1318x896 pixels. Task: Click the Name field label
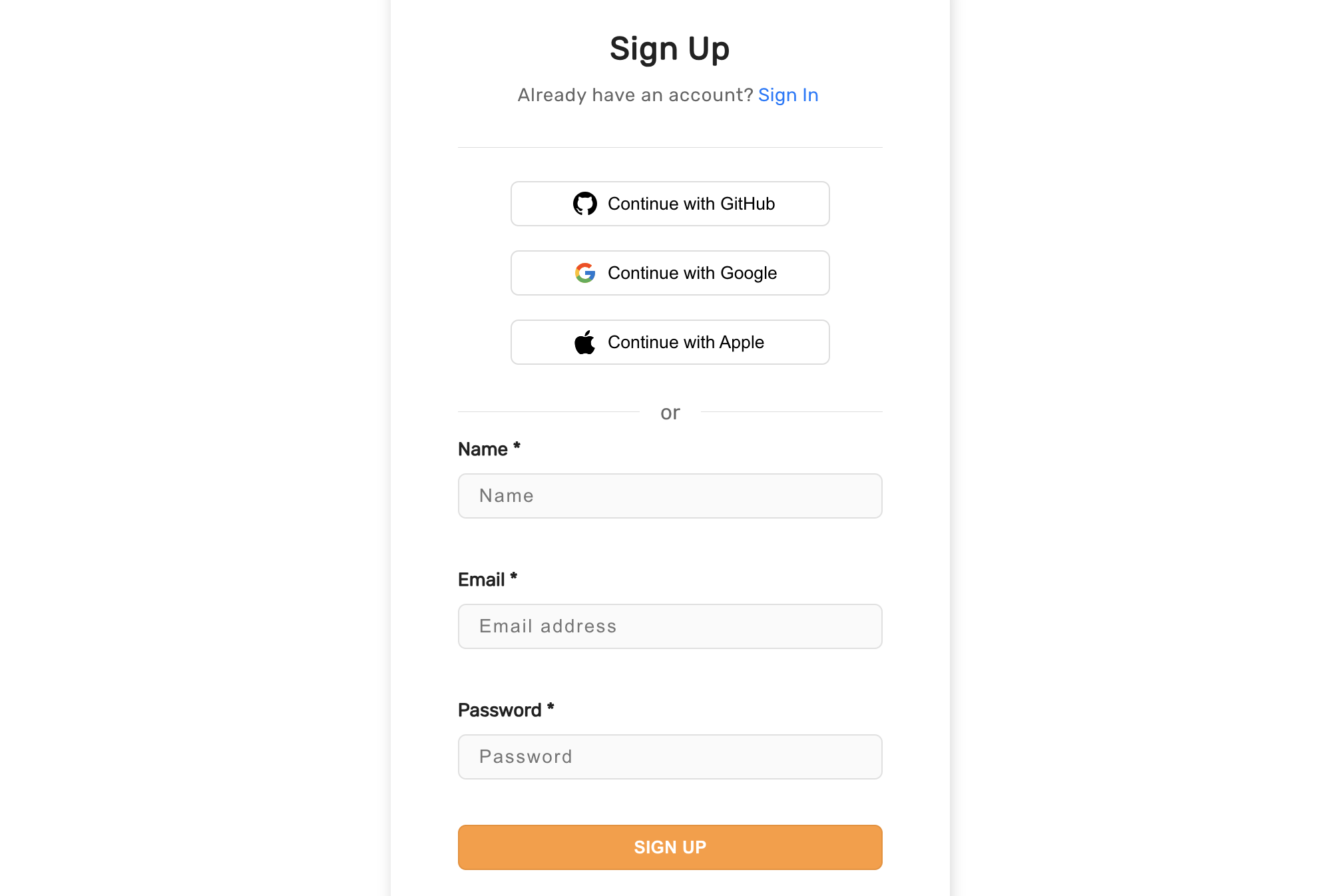[483, 449]
